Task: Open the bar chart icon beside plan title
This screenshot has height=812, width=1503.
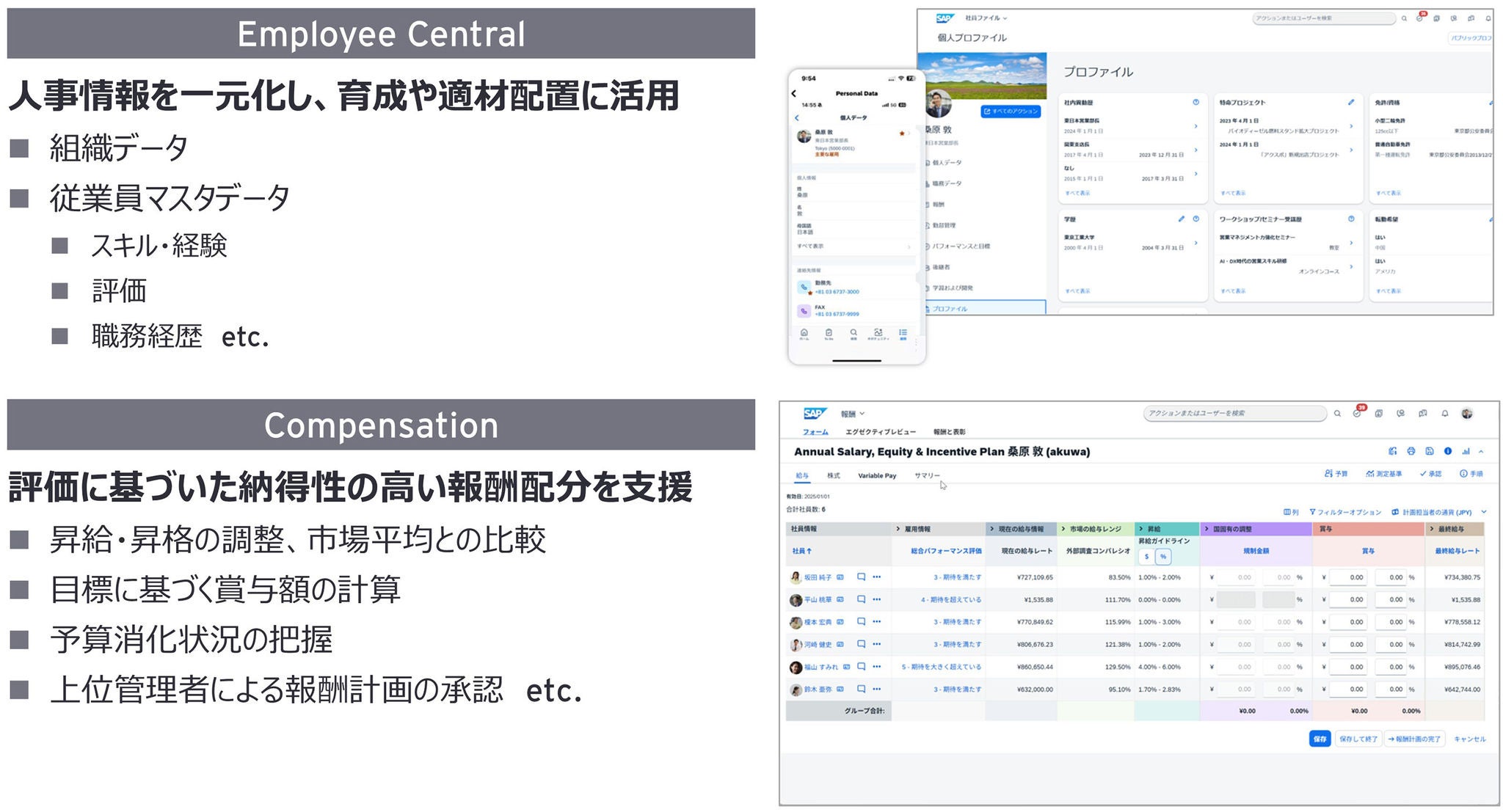Action: [1466, 452]
